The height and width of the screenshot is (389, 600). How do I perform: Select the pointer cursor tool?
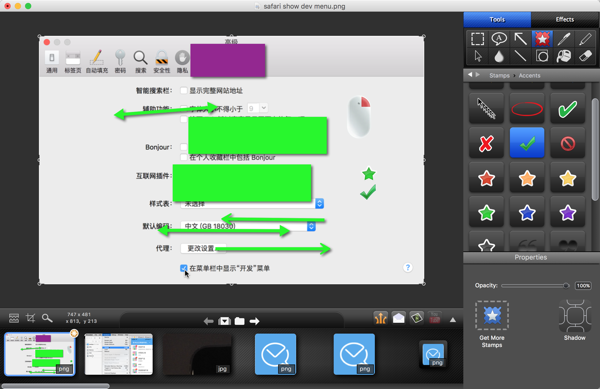[478, 56]
